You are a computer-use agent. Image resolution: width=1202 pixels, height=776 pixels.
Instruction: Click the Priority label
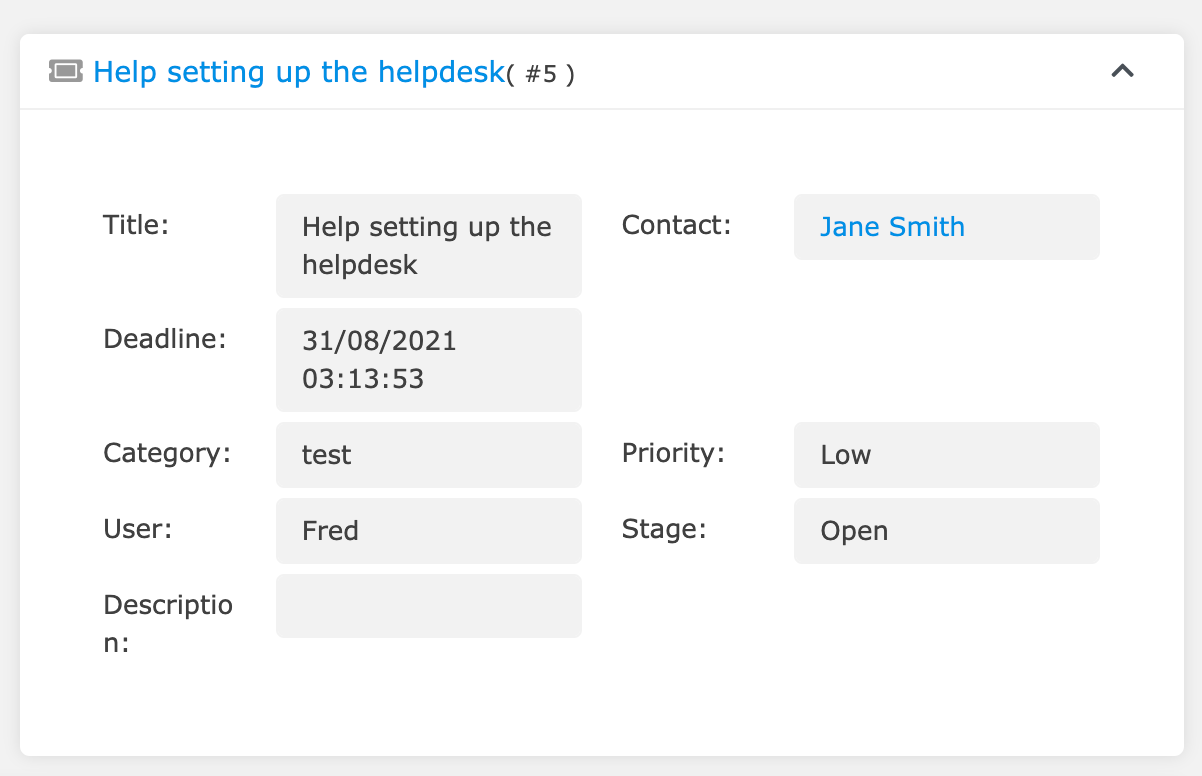point(672,453)
